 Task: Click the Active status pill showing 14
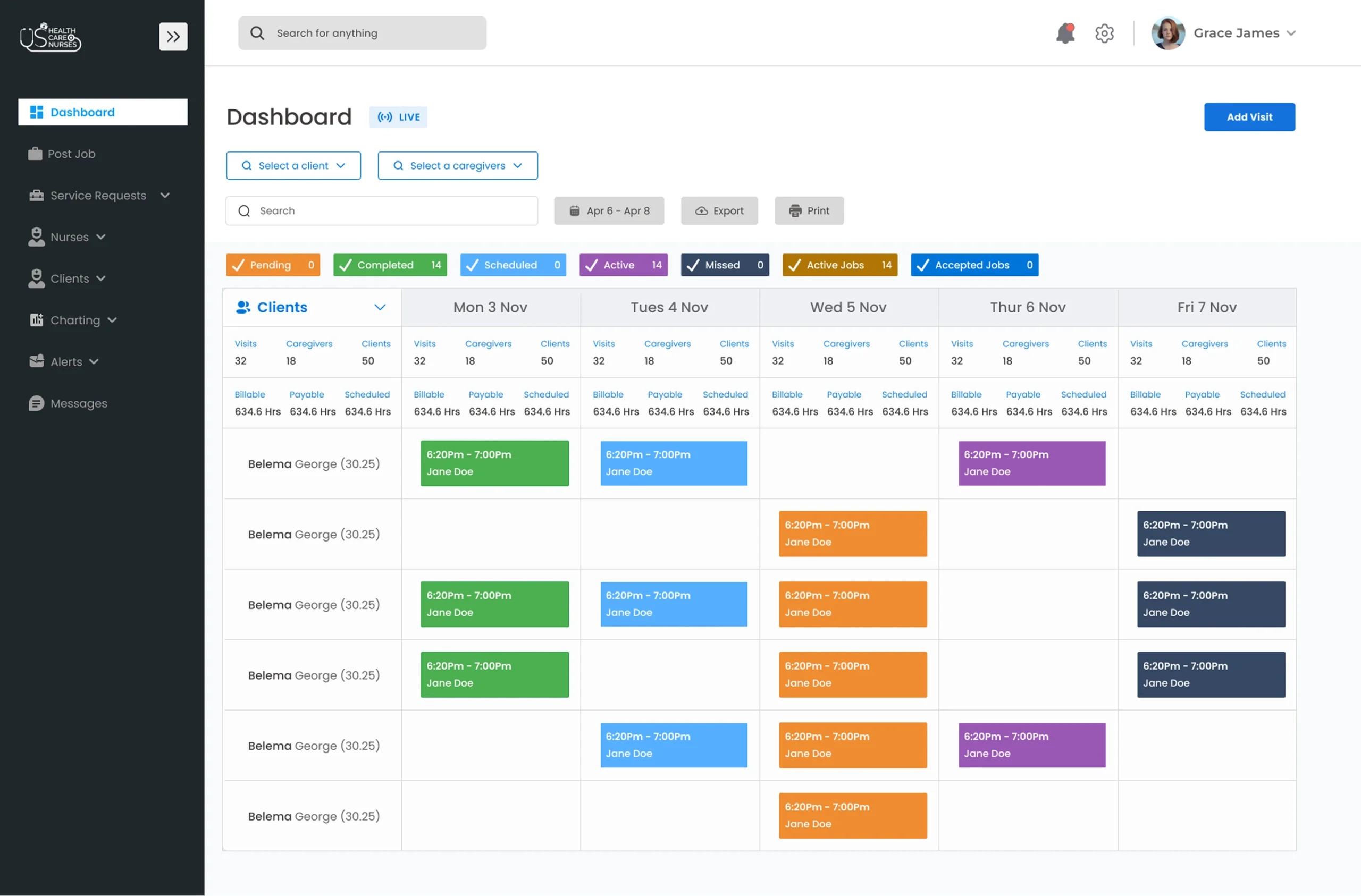(x=623, y=265)
